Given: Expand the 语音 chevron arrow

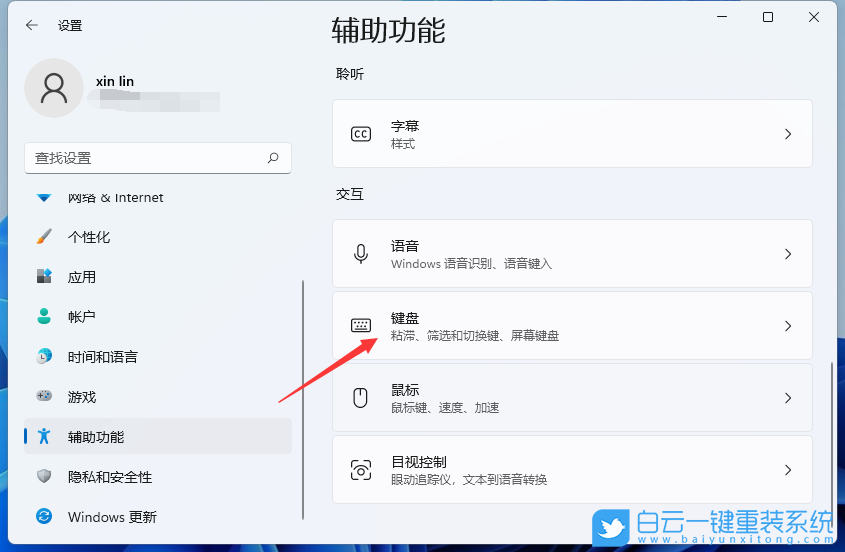Looking at the screenshot, I should click(788, 253).
